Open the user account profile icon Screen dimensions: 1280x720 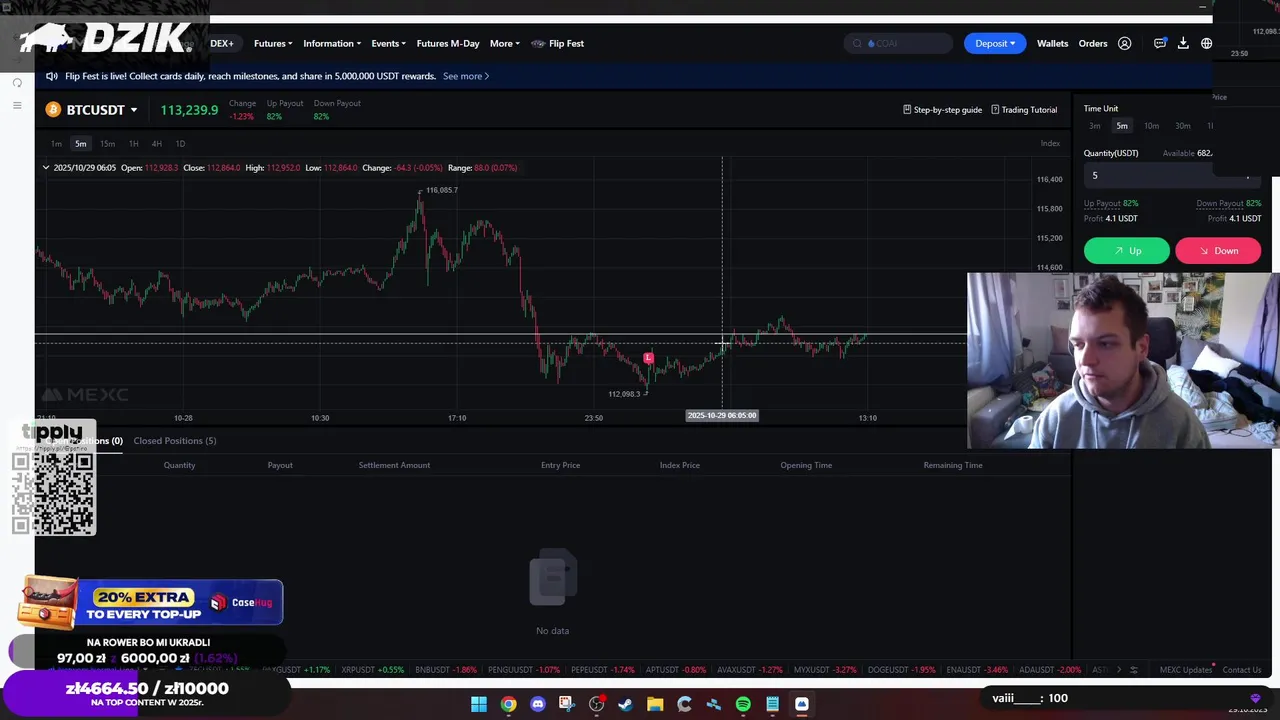pyautogui.click(x=1125, y=43)
